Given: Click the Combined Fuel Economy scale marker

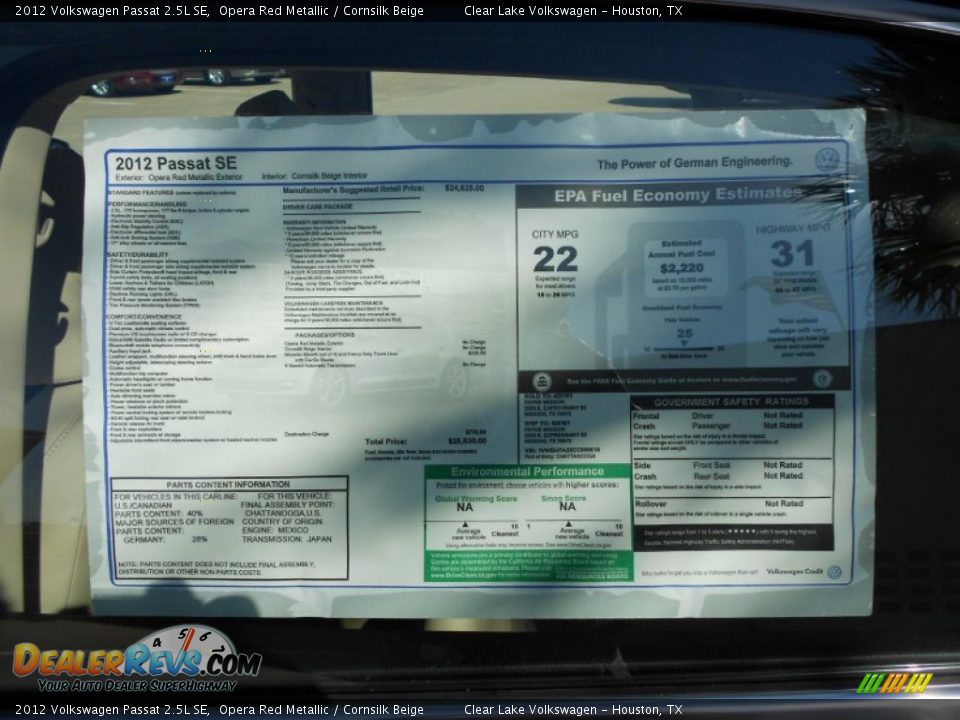Looking at the screenshot, I should pos(684,342).
